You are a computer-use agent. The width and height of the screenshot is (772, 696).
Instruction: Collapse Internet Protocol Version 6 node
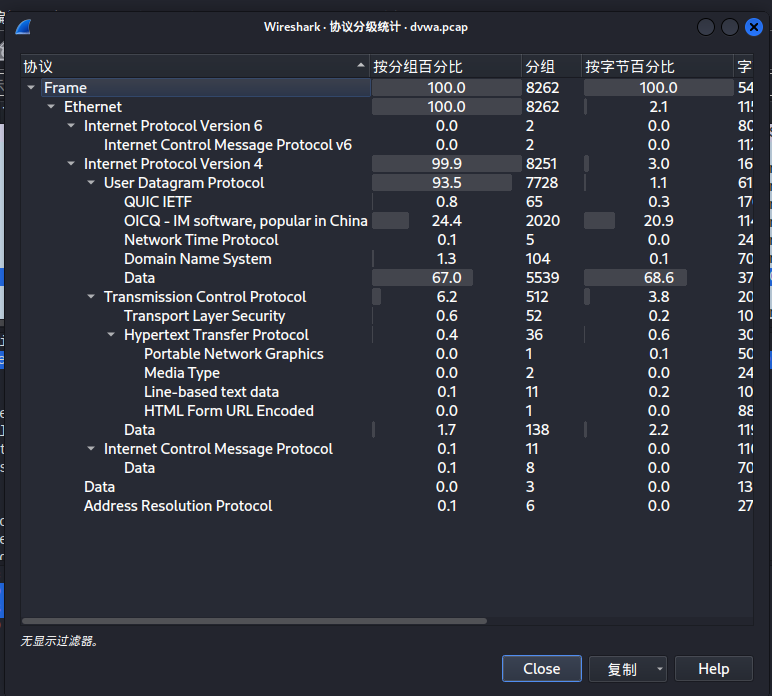coord(71,126)
